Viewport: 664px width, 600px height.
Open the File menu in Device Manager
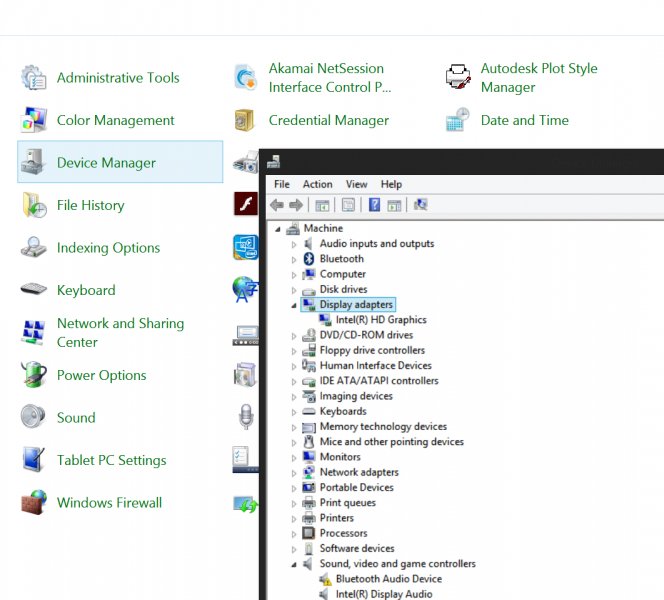(x=282, y=184)
